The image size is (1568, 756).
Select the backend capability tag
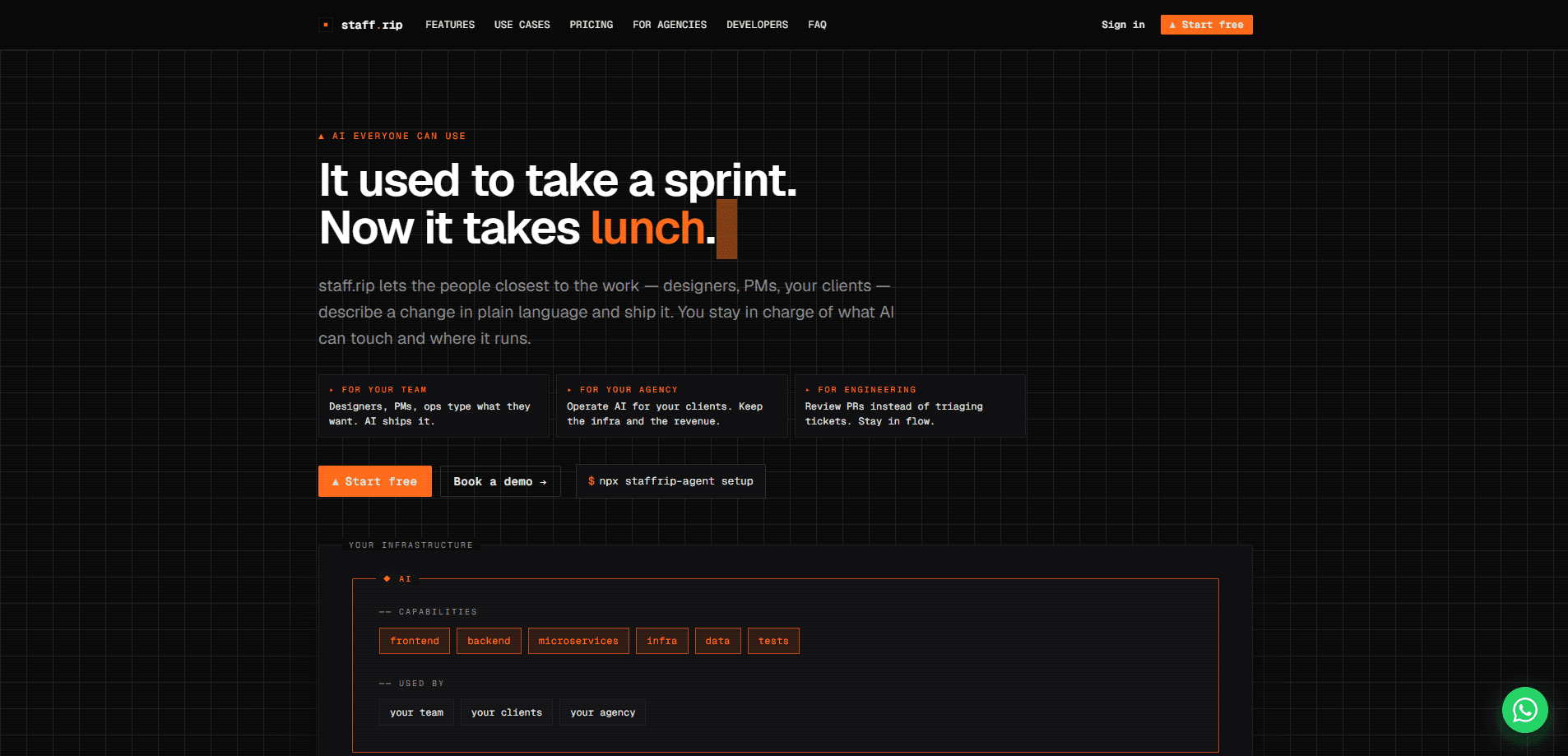[x=489, y=641]
